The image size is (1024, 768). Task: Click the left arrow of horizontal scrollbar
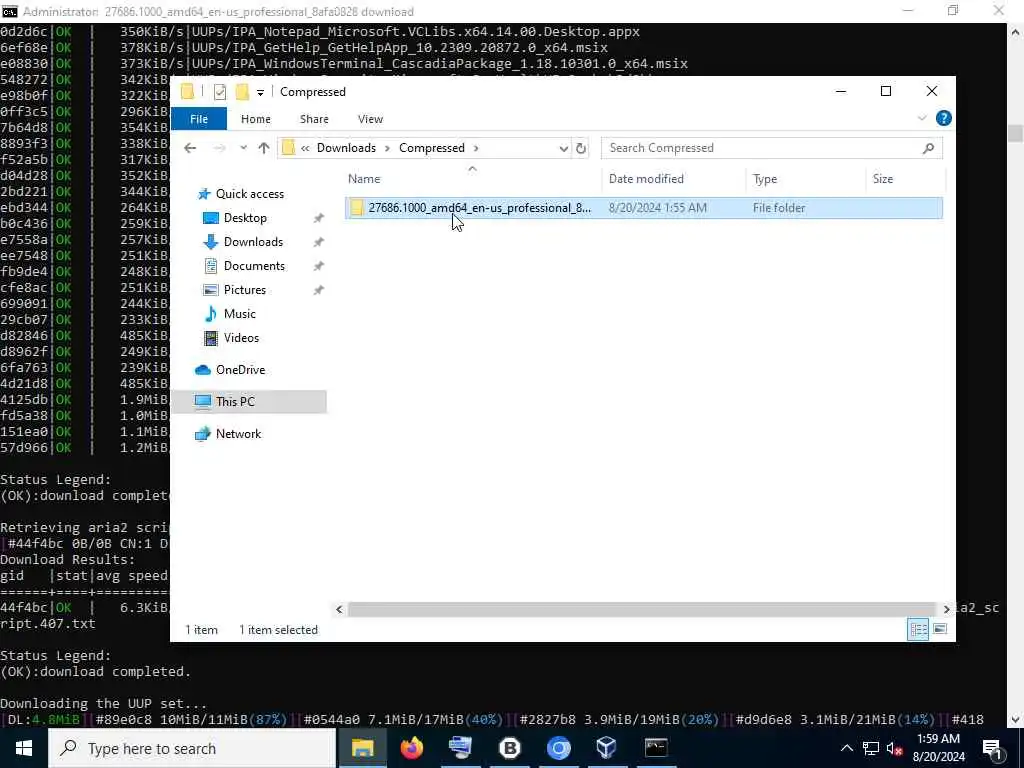339,609
